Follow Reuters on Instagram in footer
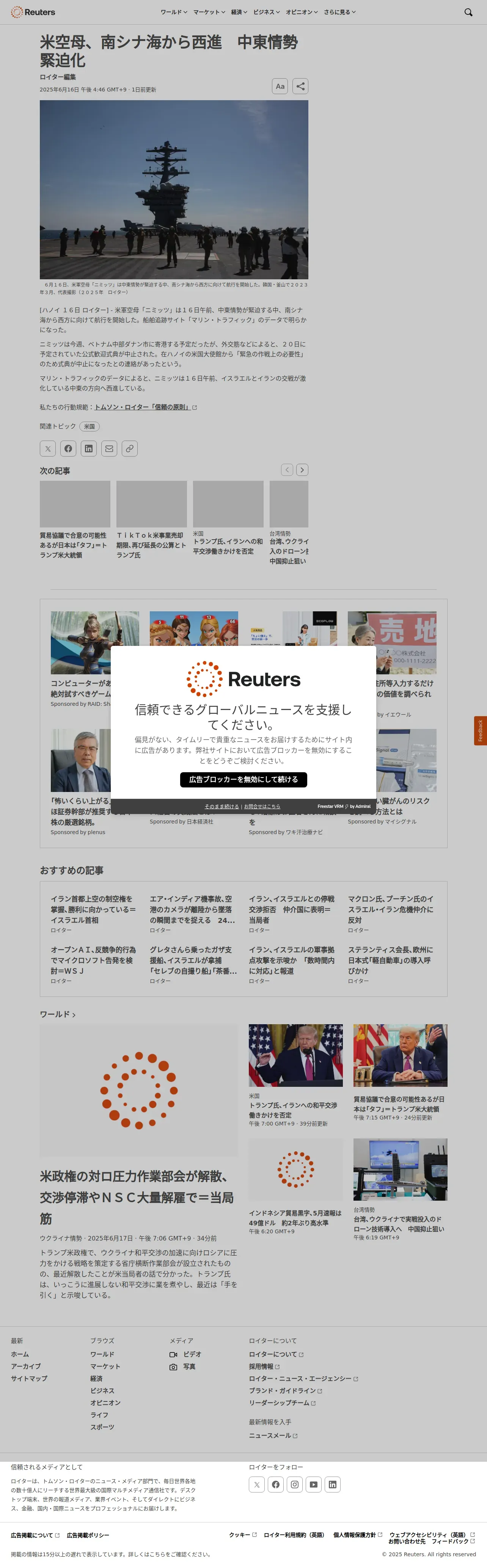This screenshot has width=487, height=1568. click(295, 1485)
